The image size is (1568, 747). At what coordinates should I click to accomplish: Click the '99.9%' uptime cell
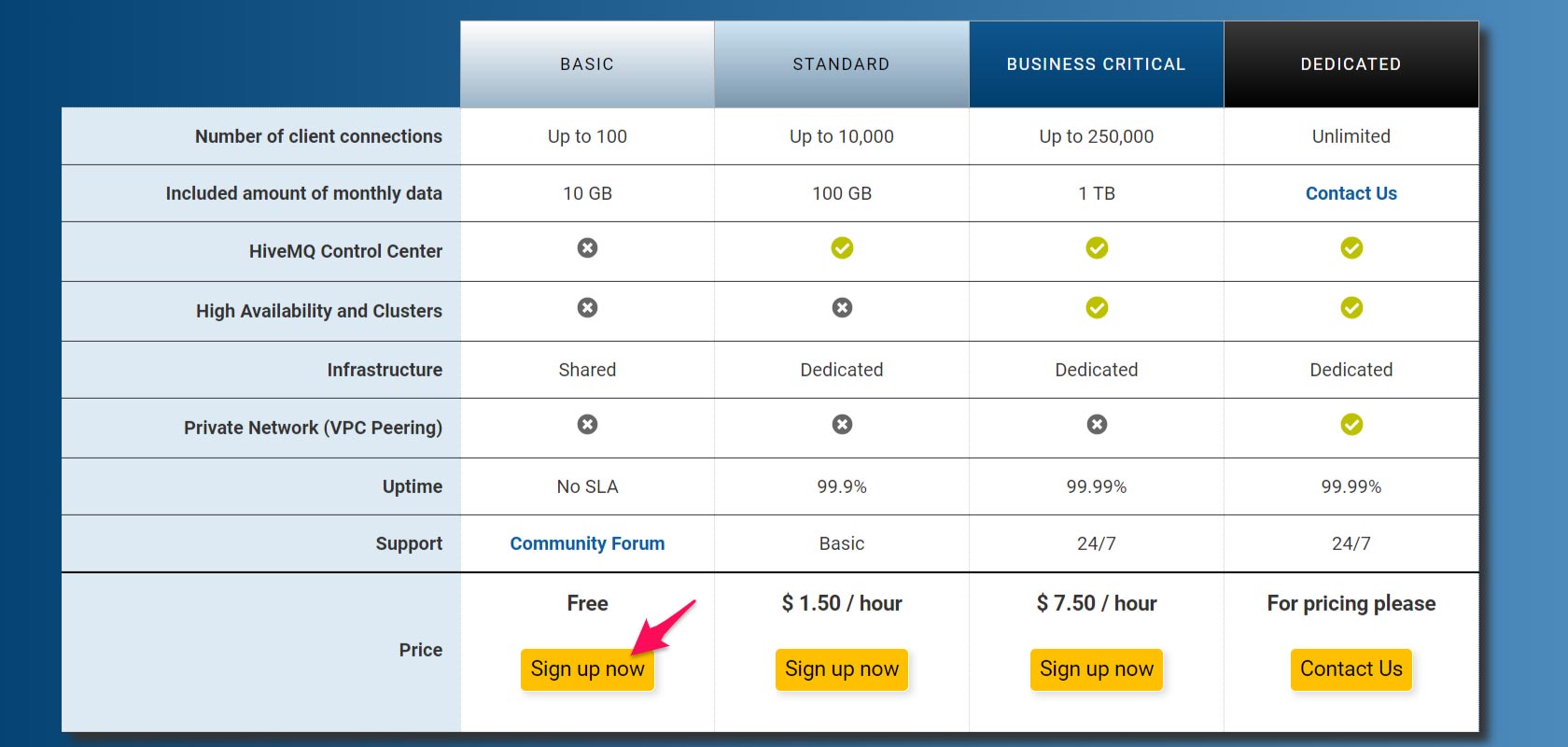pos(842,486)
